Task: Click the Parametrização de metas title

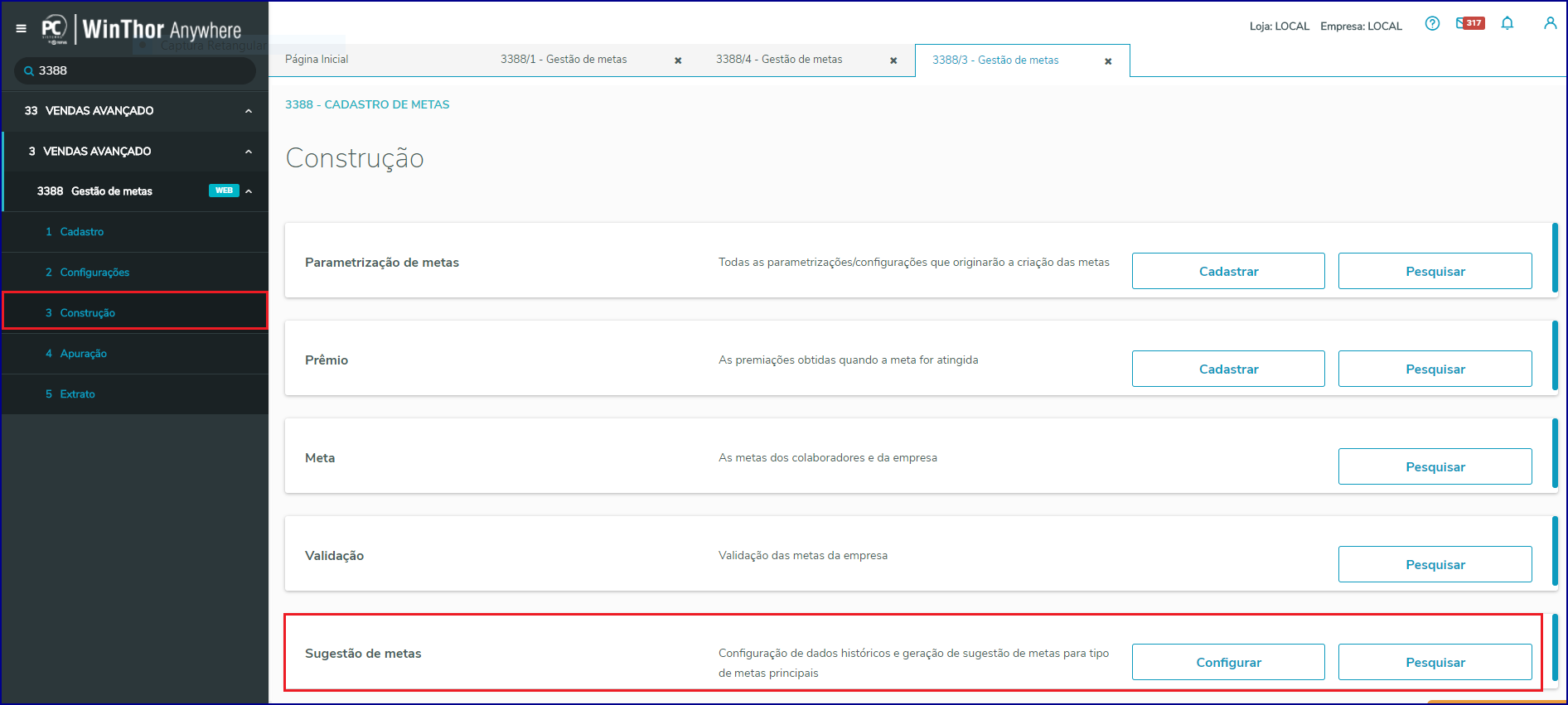Action: coord(382,263)
